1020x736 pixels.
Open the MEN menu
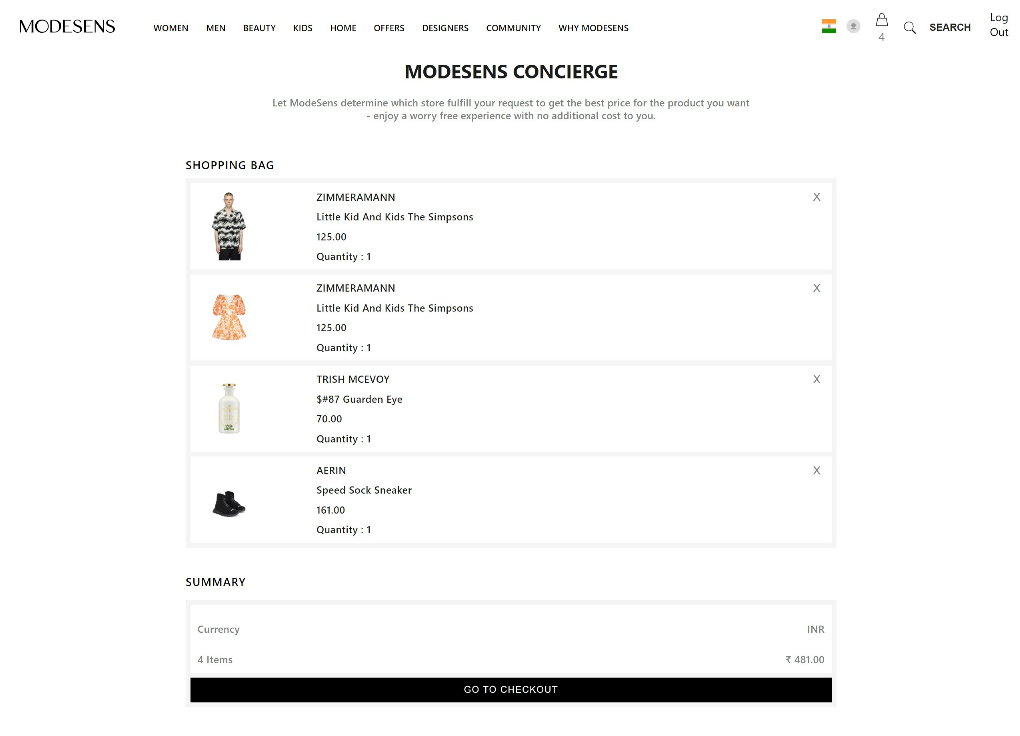215,28
